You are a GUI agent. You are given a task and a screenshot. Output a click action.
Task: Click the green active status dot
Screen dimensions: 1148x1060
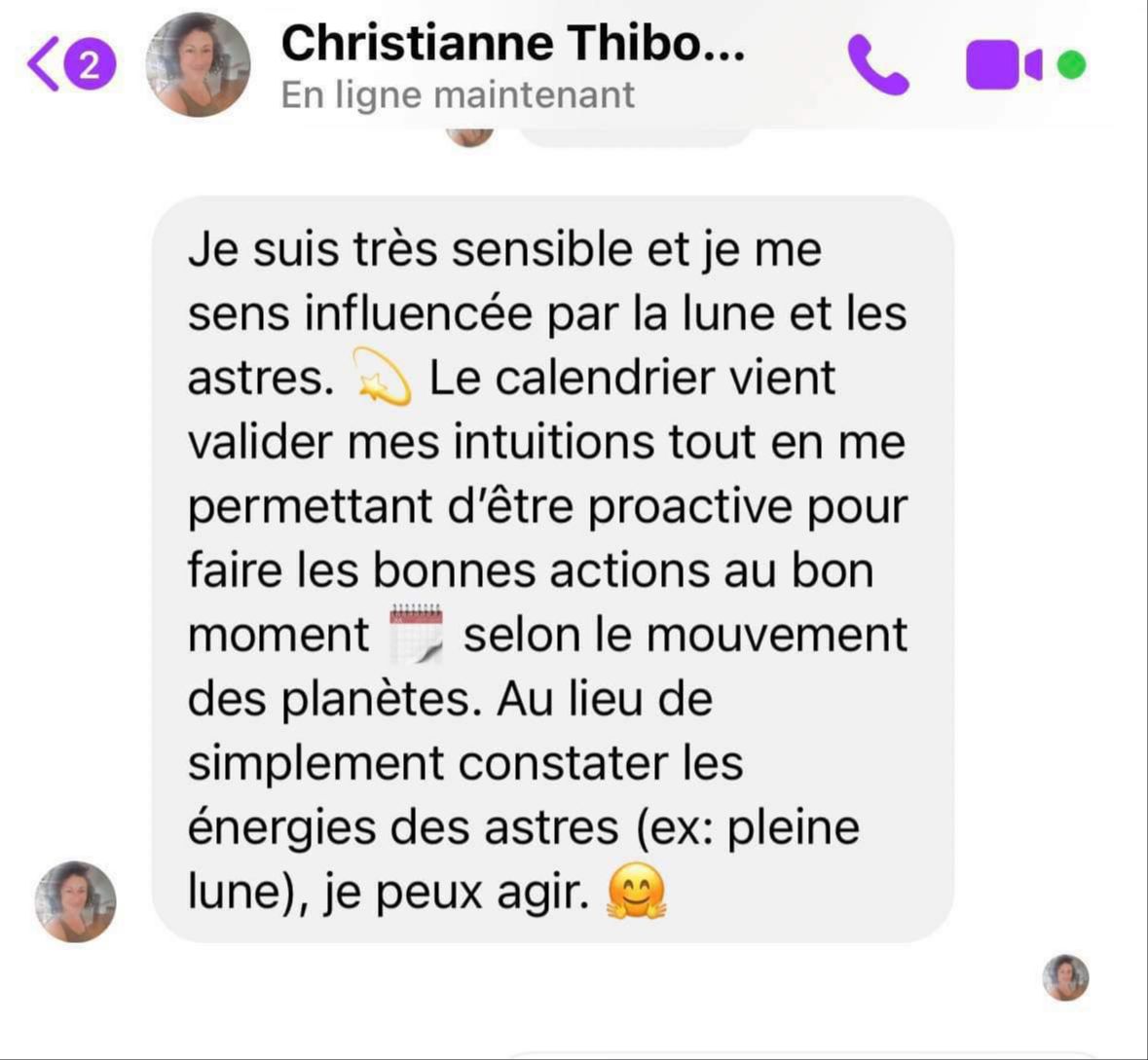tap(1071, 65)
